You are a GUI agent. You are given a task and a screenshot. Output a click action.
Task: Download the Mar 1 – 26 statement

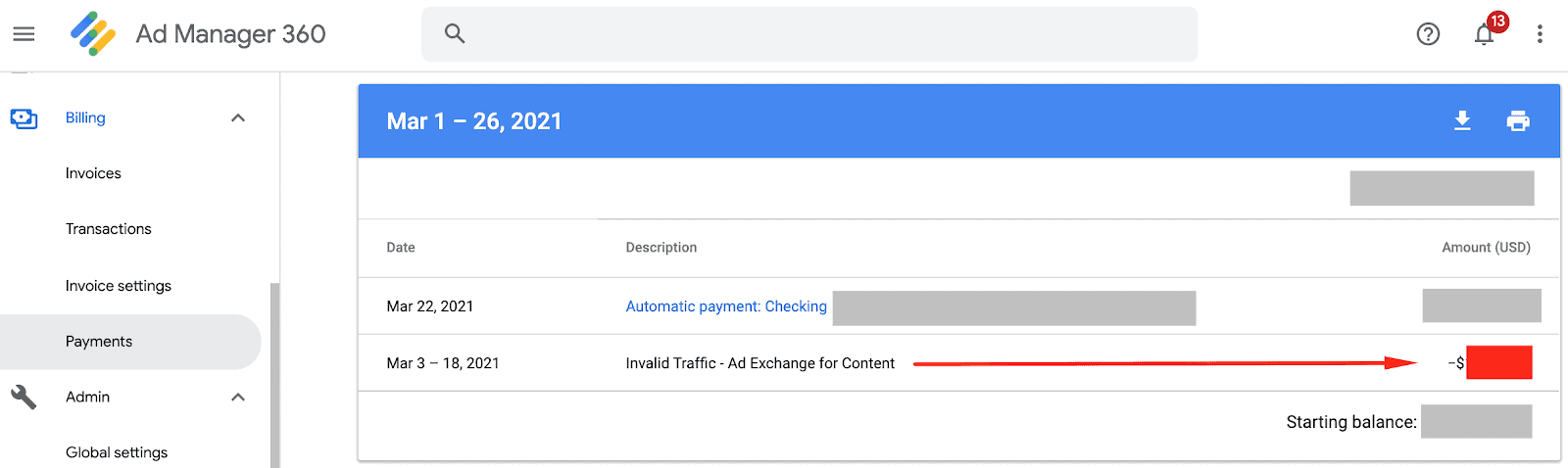1462,120
